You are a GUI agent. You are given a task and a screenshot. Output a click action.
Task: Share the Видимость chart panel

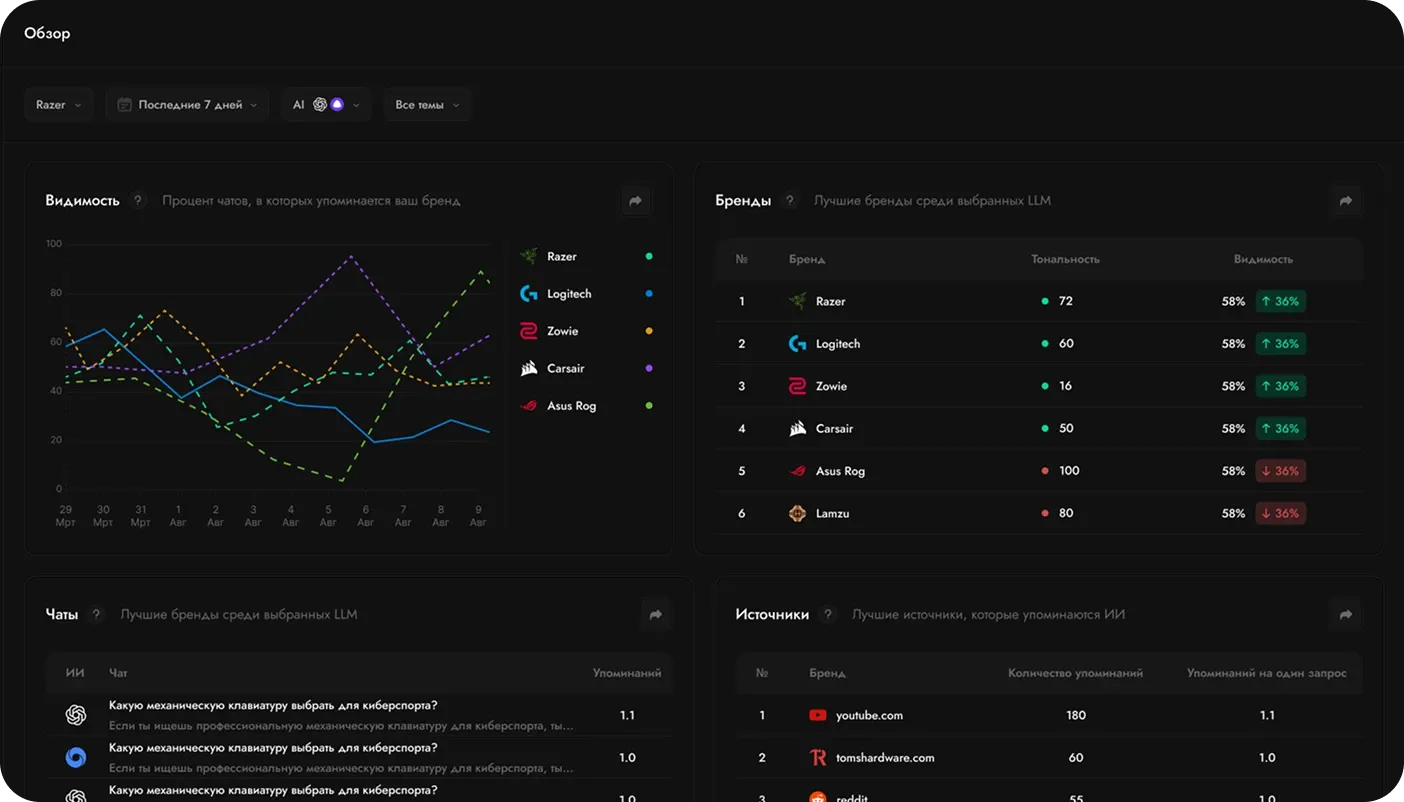[635, 201]
